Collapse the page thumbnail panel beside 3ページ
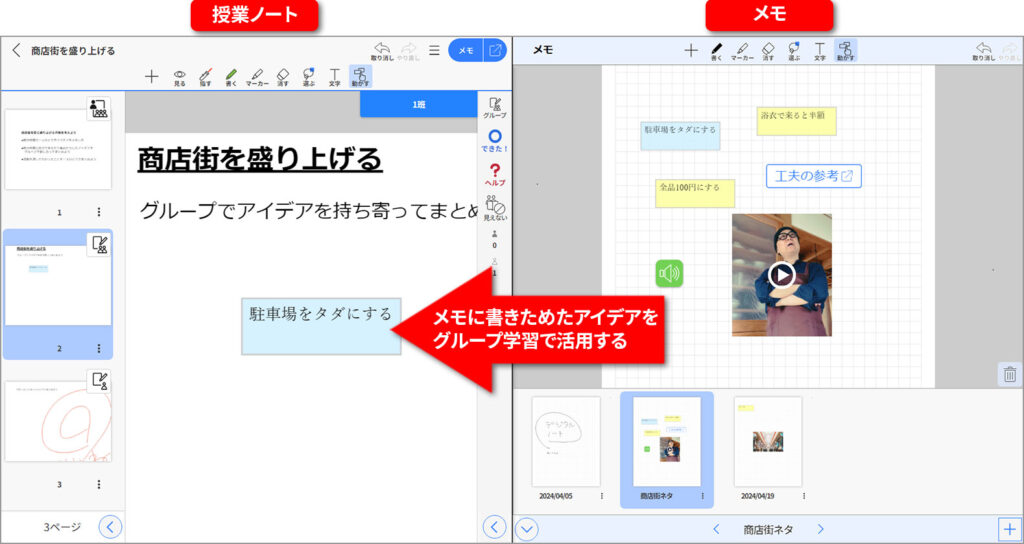 coord(111,526)
